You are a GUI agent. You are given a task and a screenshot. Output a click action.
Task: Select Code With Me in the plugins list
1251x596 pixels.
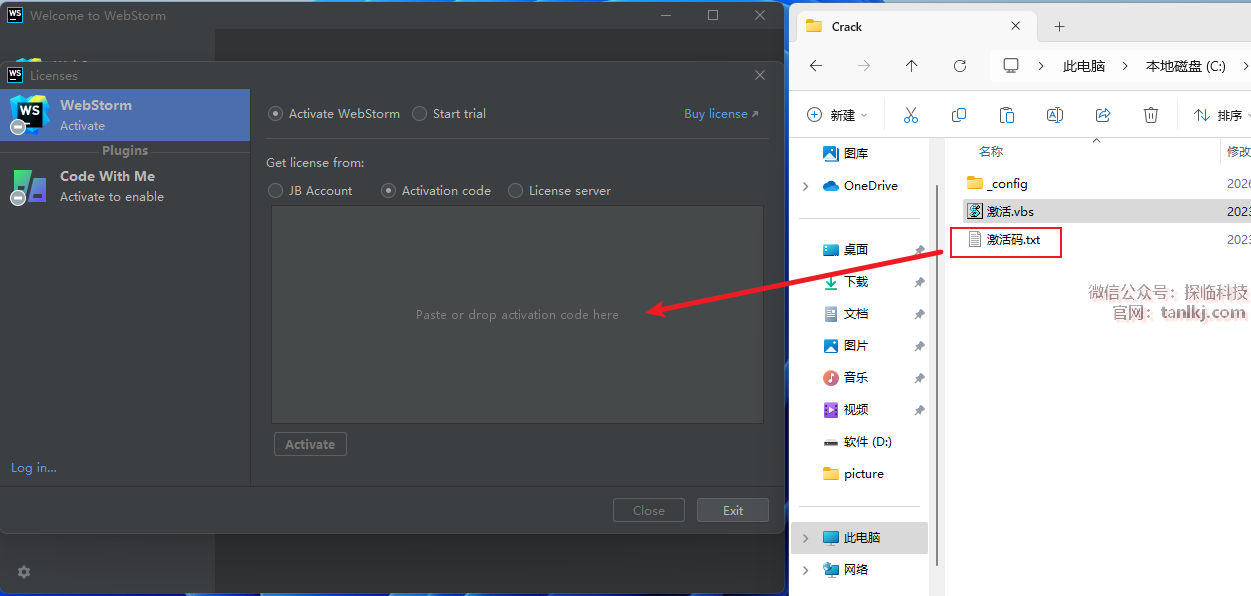(x=107, y=185)
